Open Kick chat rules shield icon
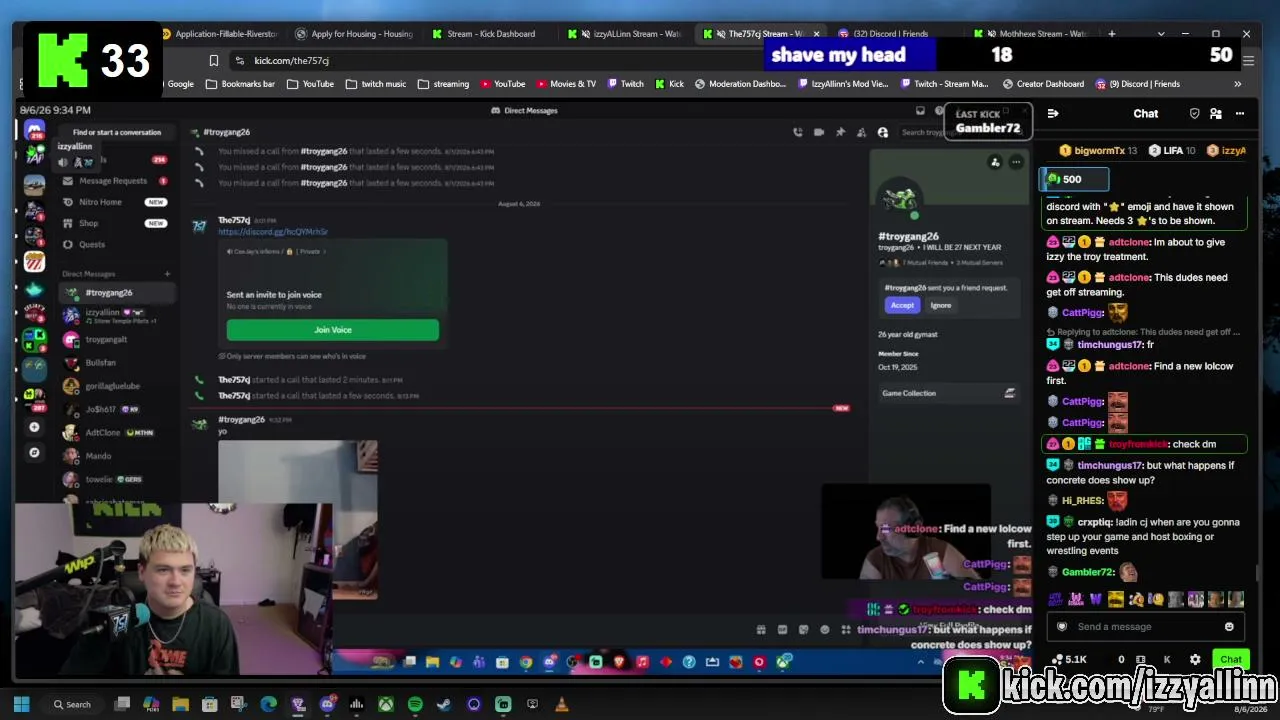Screen dimensions: 1280x720 (x=1194, y=114)
